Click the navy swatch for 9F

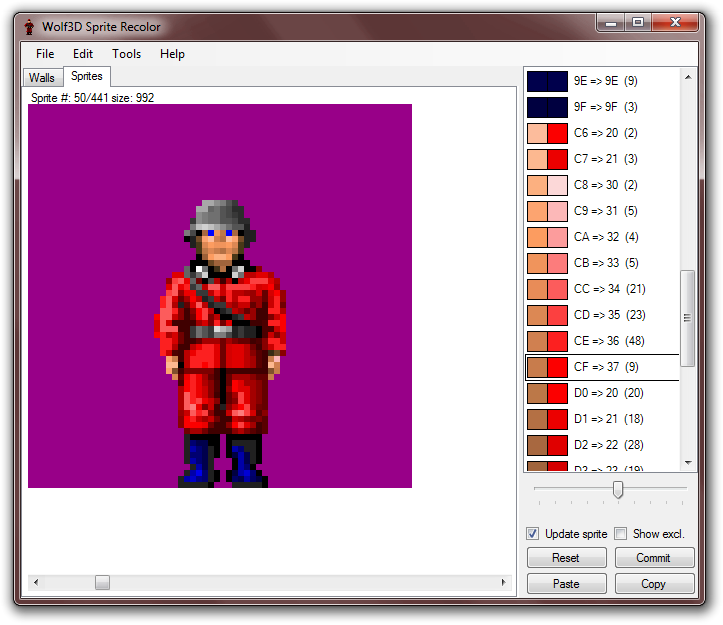point(547,107)
